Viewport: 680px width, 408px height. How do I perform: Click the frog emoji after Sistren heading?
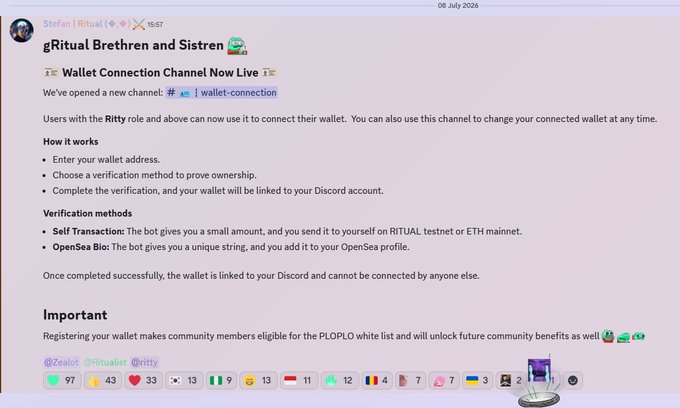coord(237,46)
